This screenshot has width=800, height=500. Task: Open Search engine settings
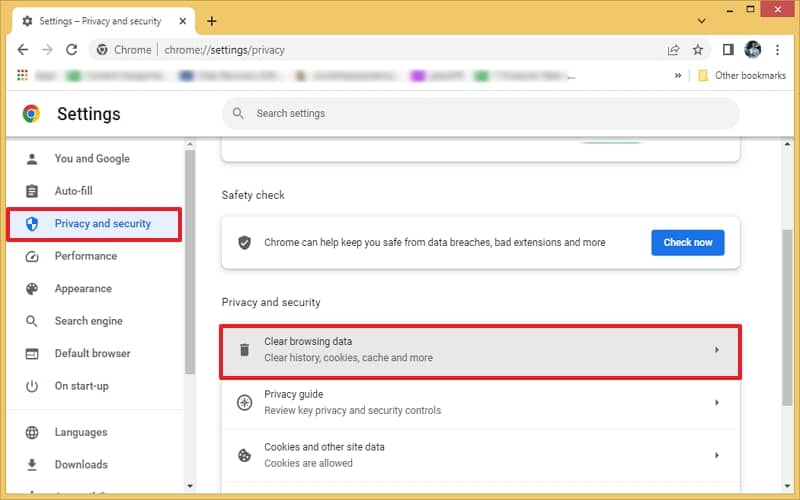click(95, 321)
